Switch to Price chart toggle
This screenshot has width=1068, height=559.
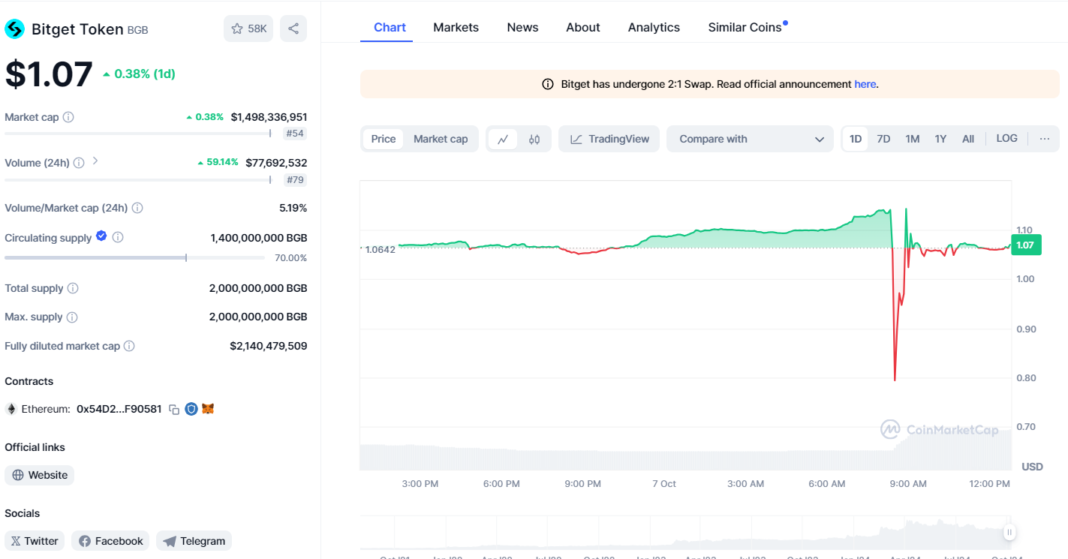pos(383,139)
